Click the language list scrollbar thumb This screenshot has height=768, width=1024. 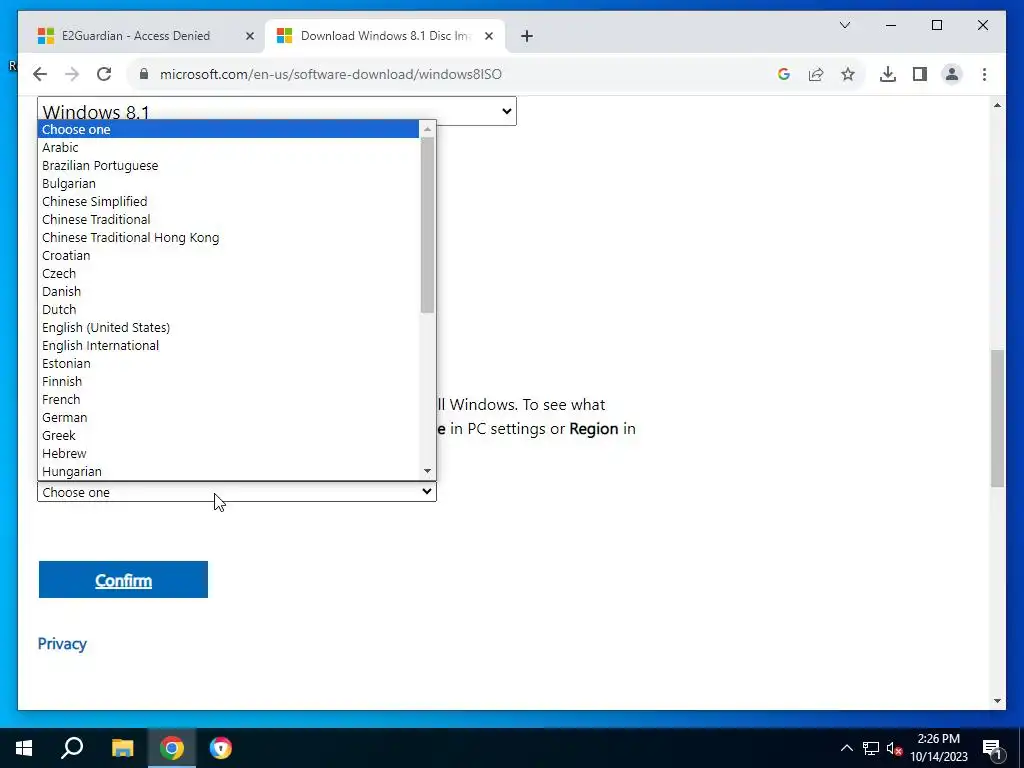coord(427,225)
